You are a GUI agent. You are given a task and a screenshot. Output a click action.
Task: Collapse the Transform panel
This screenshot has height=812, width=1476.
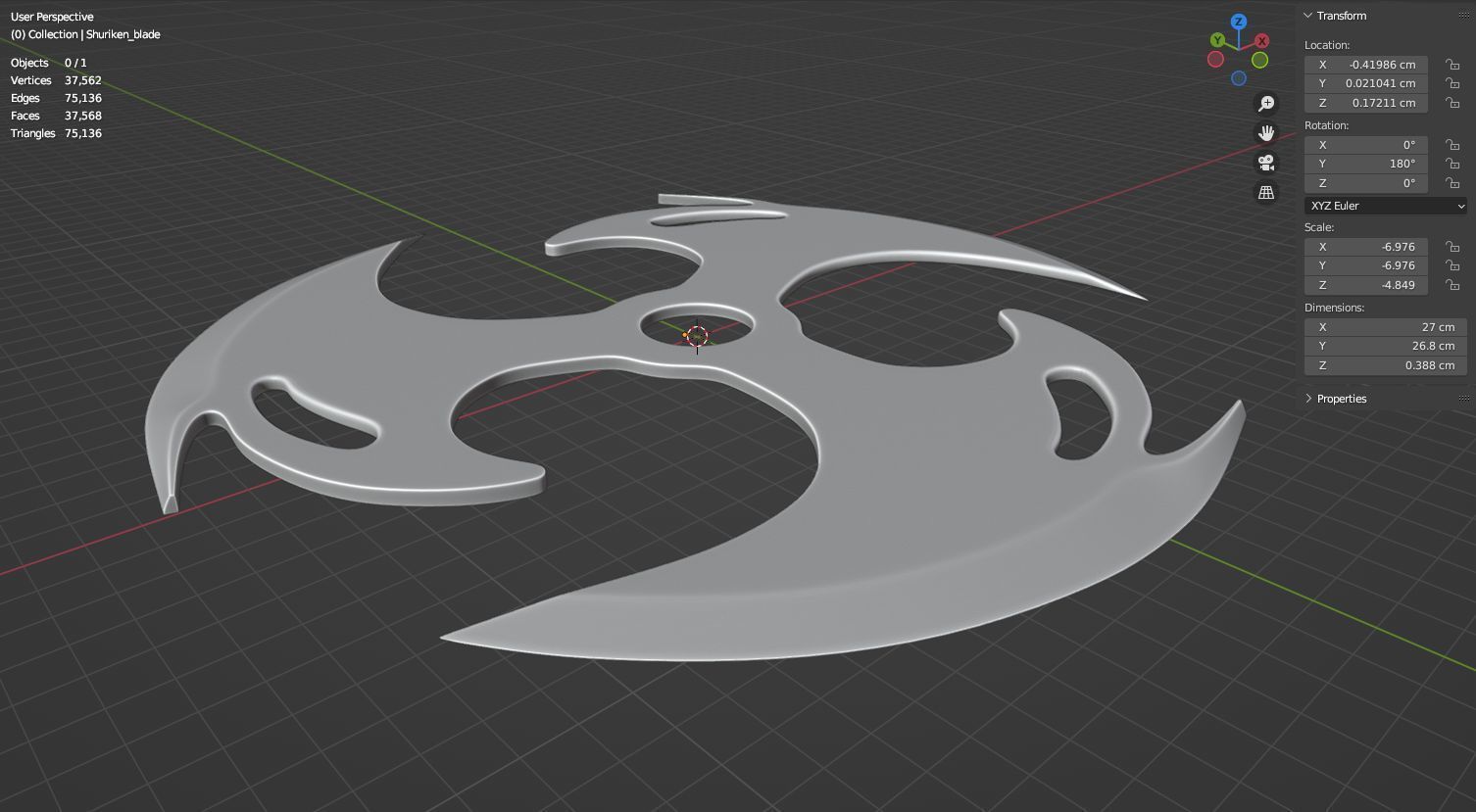click(x=1307, y=16)
